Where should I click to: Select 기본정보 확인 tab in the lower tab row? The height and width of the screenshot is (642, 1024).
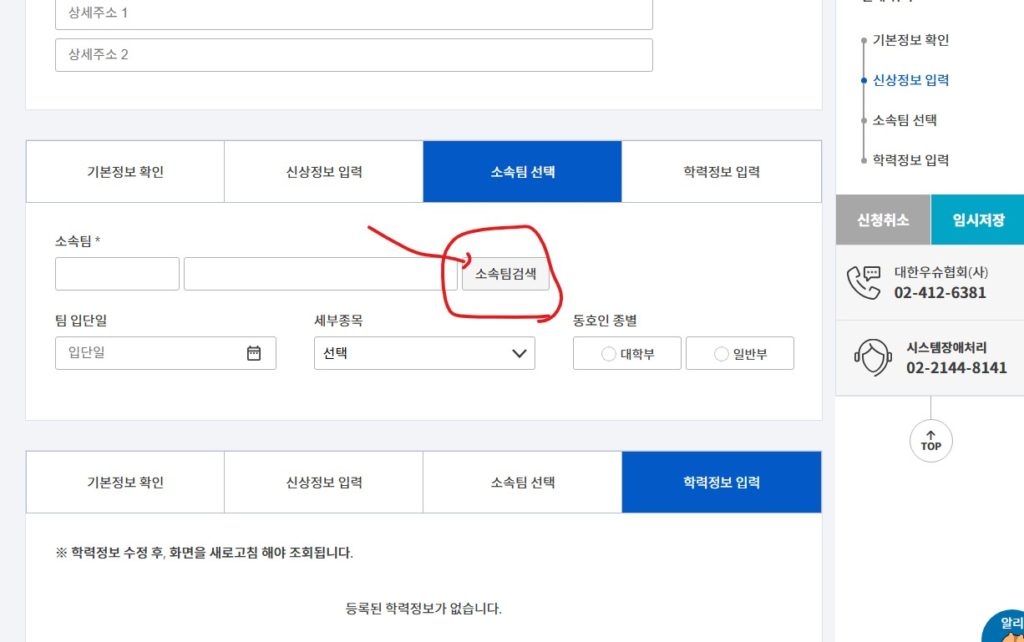point(125,482)
